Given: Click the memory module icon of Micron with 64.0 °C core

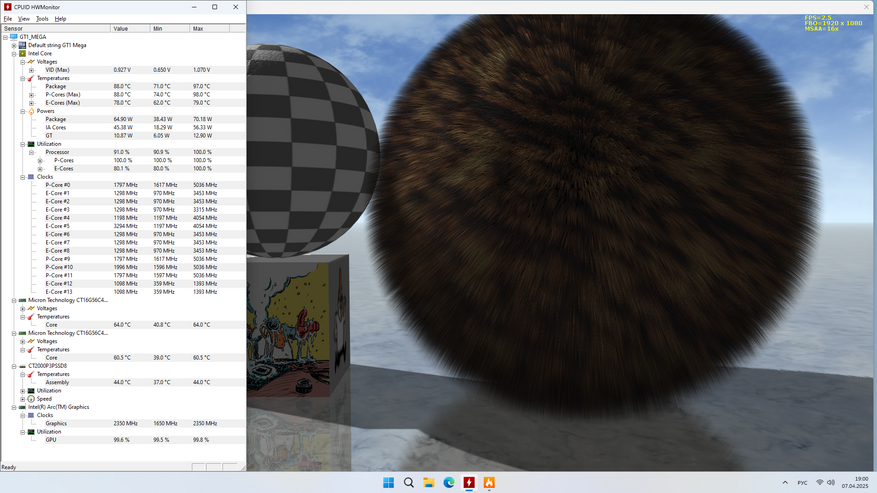Looking at the screenshot, I should 22,301.
